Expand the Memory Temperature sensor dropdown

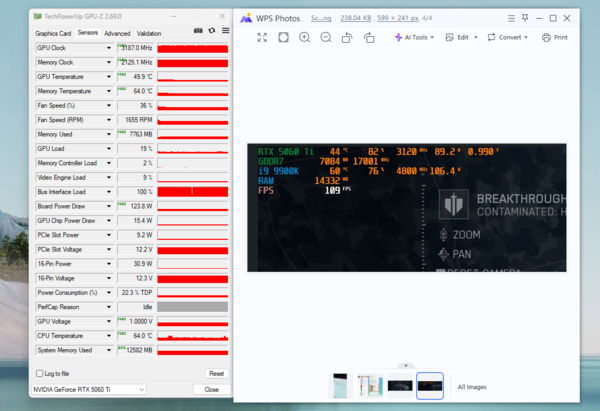coord(109,91)
